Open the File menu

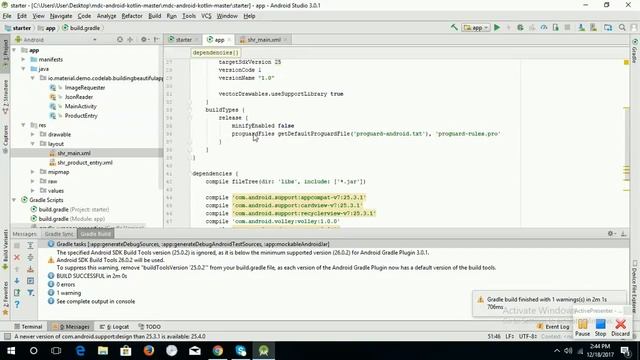pos(7,16)
